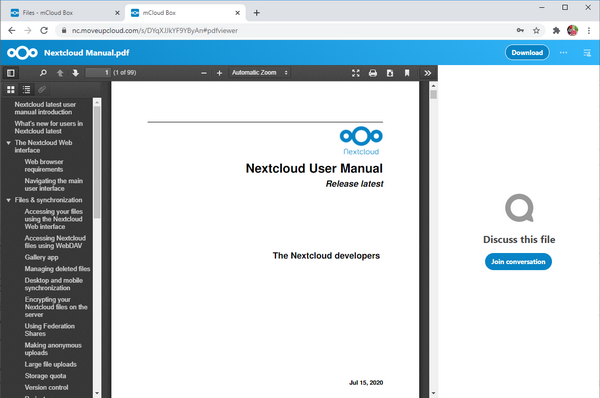Go back in browser history

point(12,31)
